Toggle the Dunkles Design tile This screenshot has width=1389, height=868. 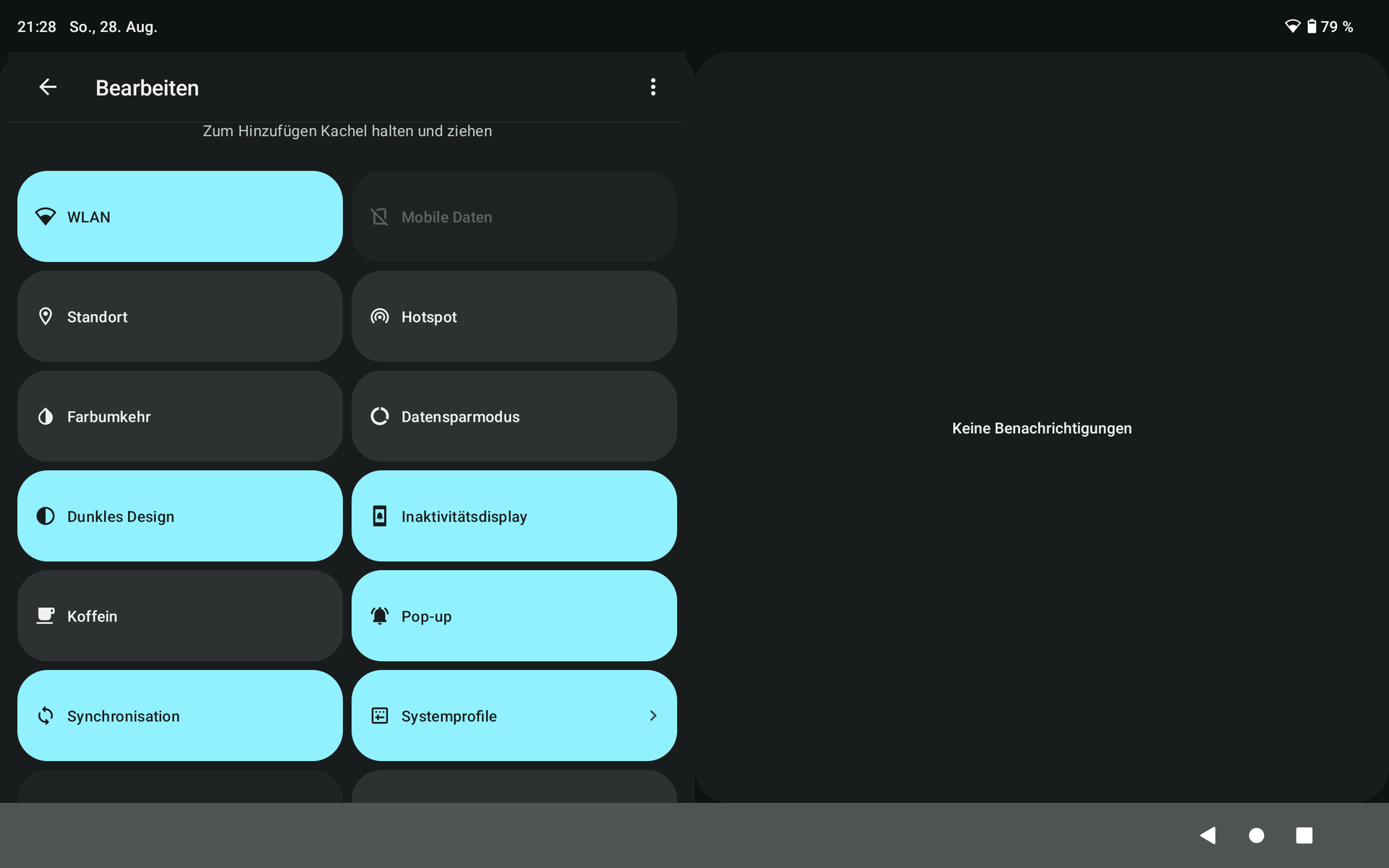(179, 516)
